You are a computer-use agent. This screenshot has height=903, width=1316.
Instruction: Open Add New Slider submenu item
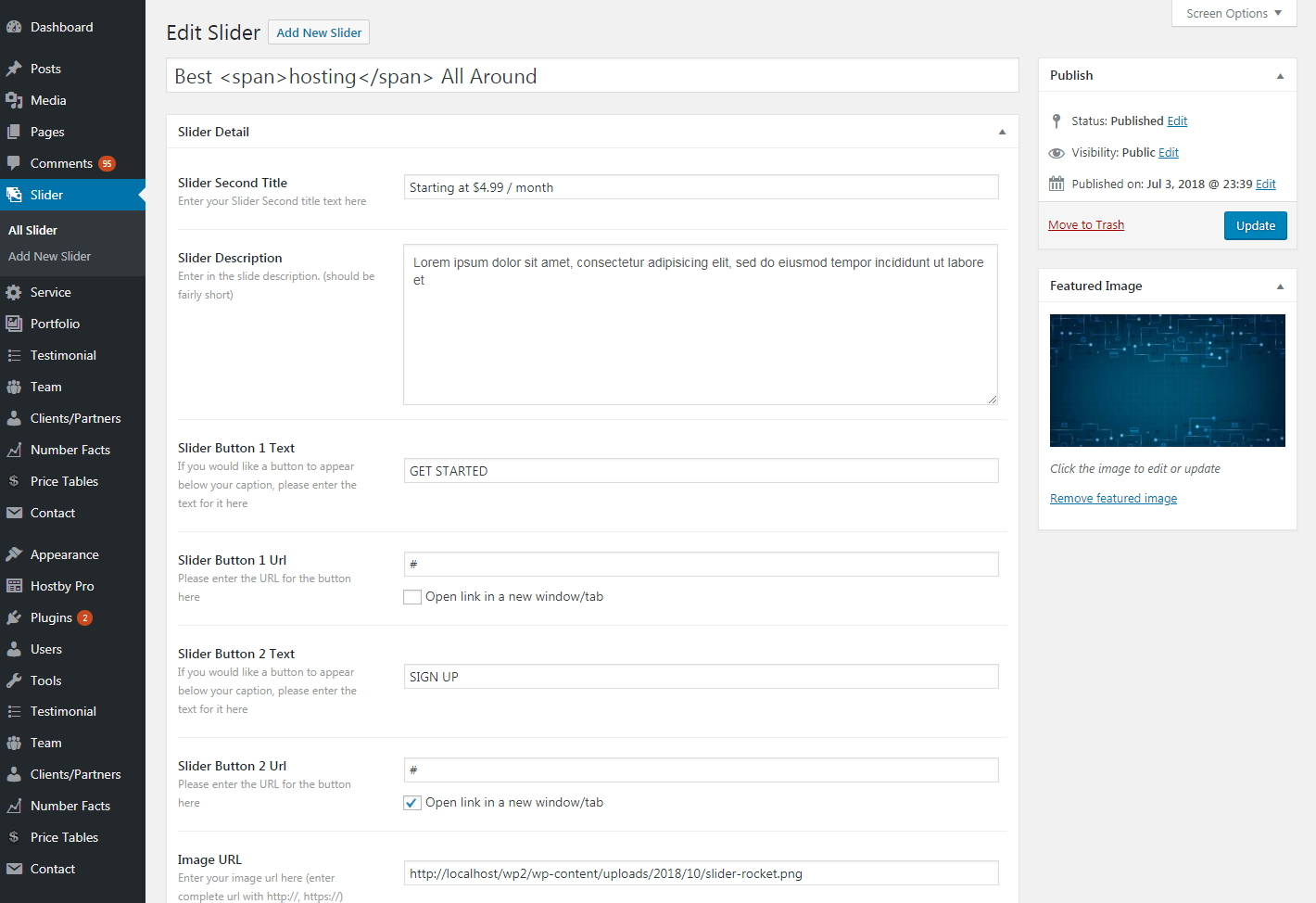pos(50,256)
